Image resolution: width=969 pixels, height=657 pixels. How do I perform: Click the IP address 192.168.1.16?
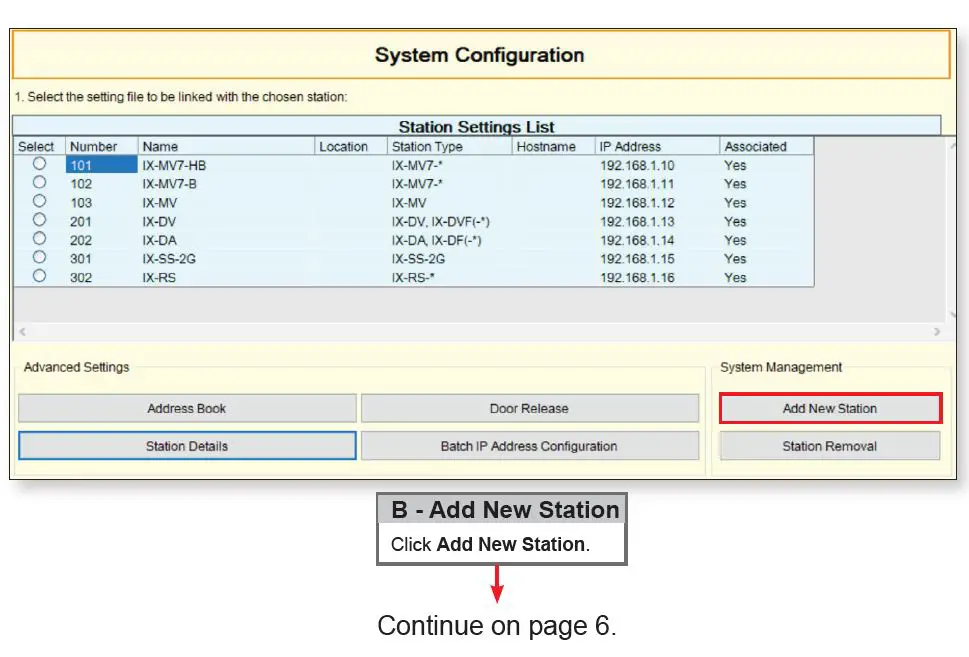[637, 278]
